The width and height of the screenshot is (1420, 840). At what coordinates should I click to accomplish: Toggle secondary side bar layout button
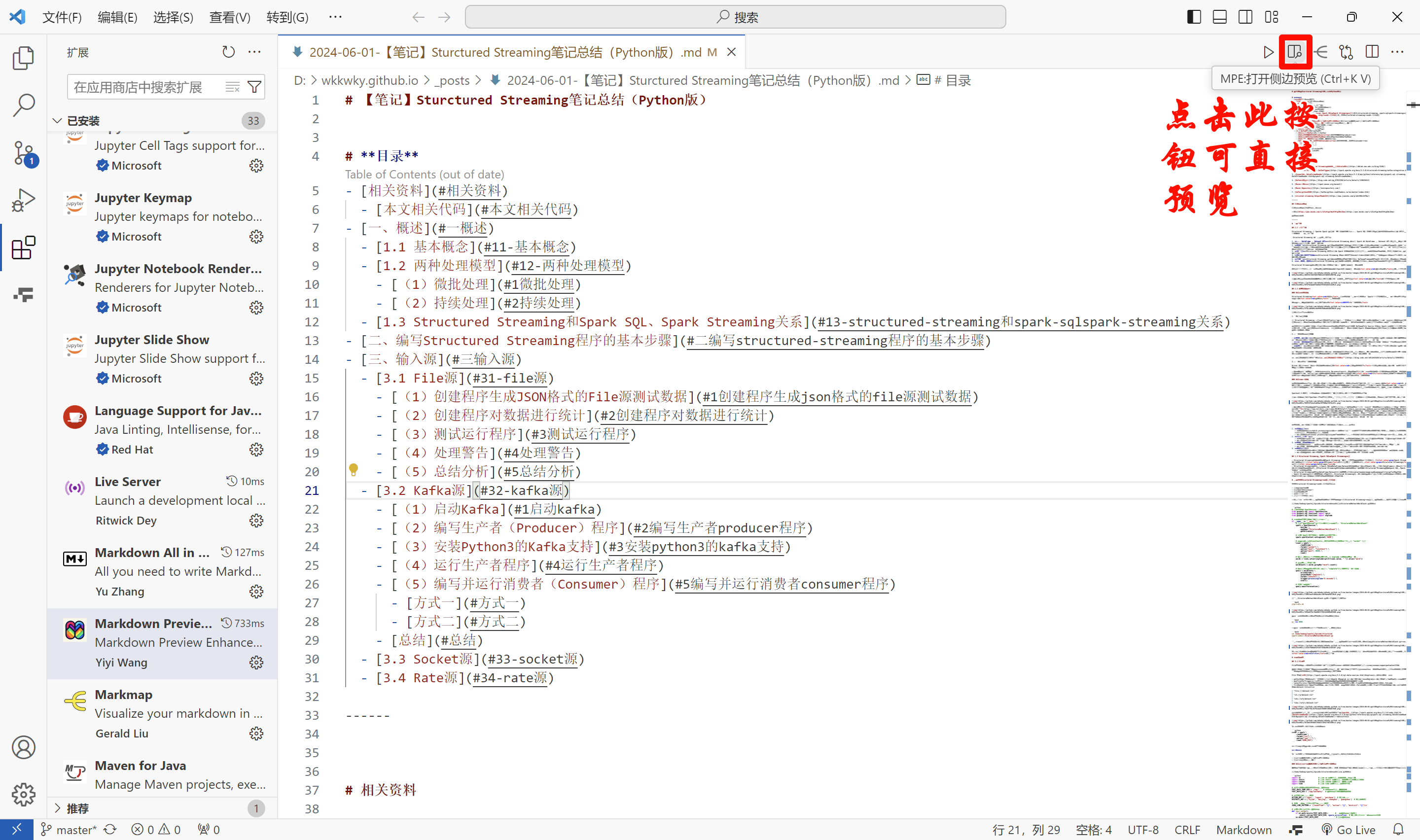1245,17
